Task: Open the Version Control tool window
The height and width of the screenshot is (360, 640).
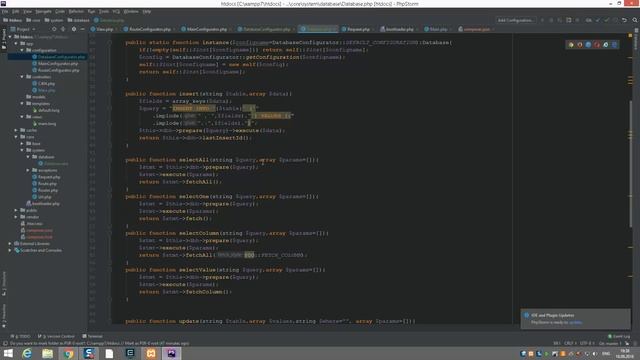Action: [56, 336]
